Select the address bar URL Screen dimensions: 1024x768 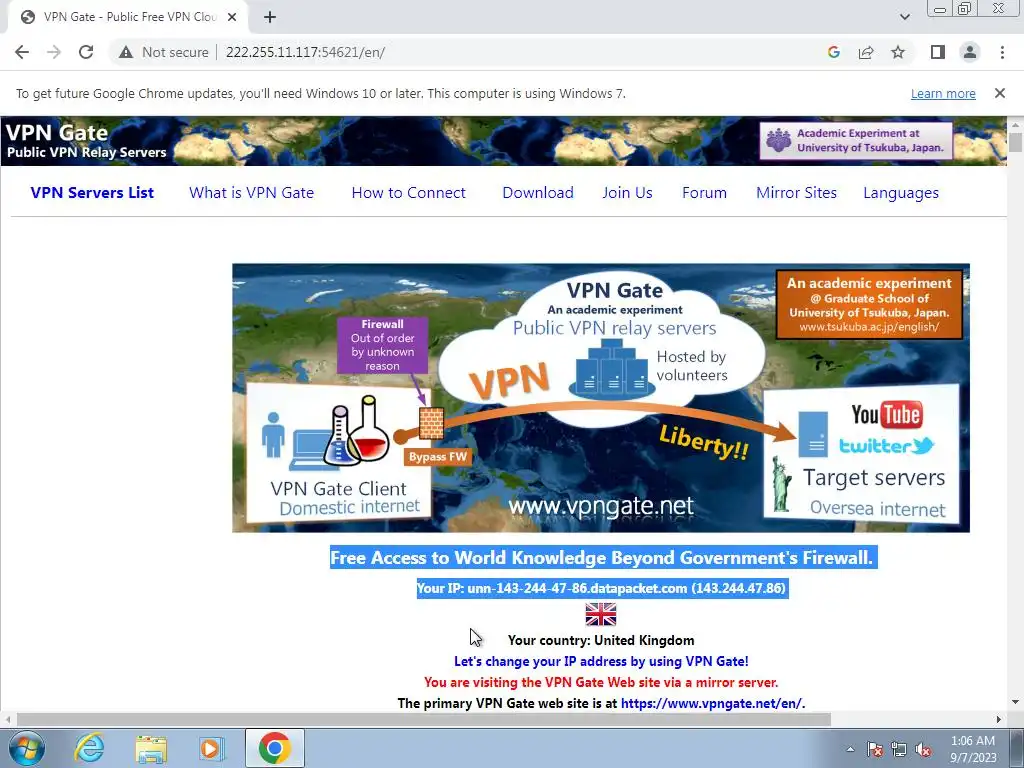click(x=306, y=52)
